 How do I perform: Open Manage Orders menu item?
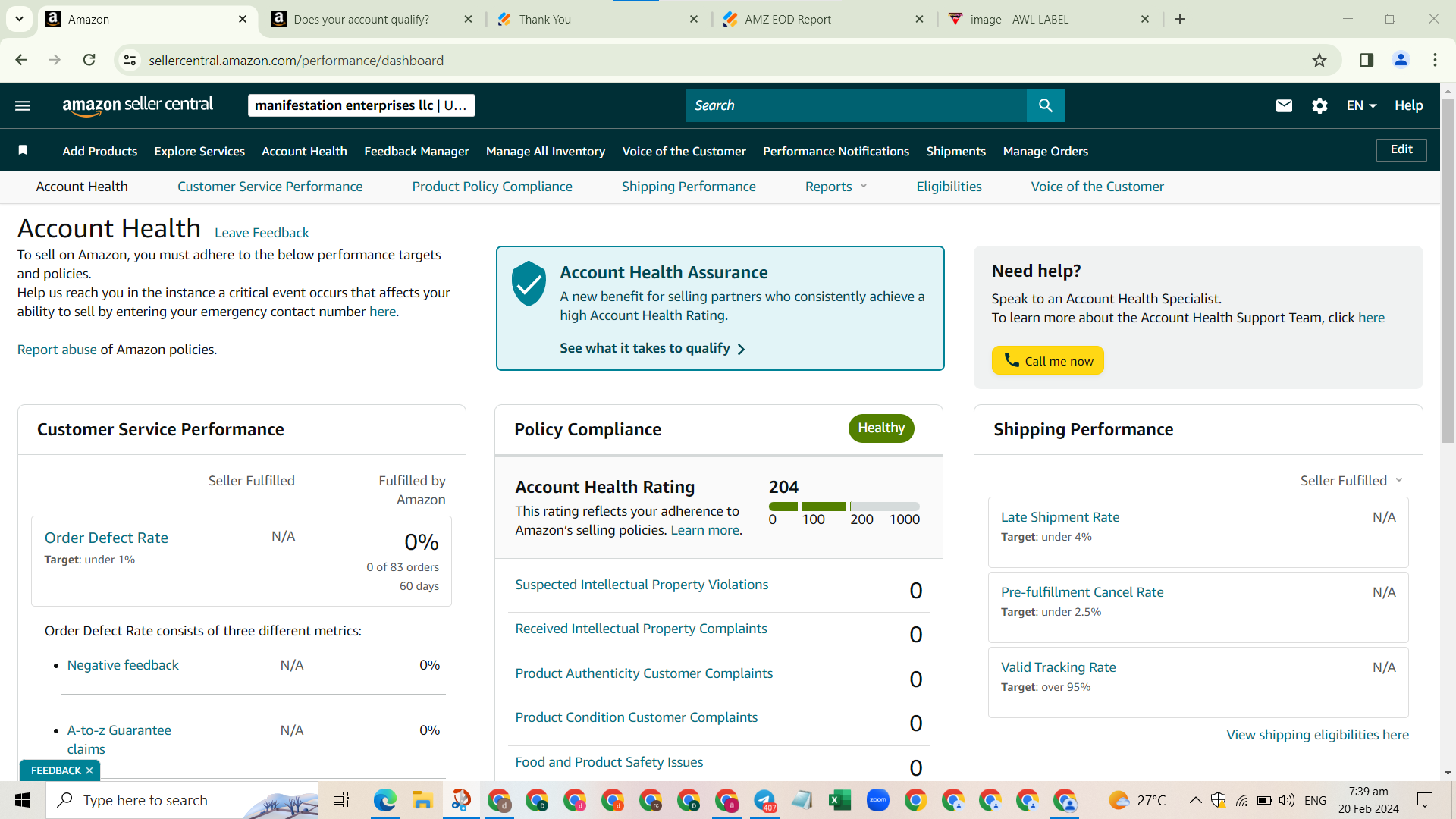point(1045,151)
